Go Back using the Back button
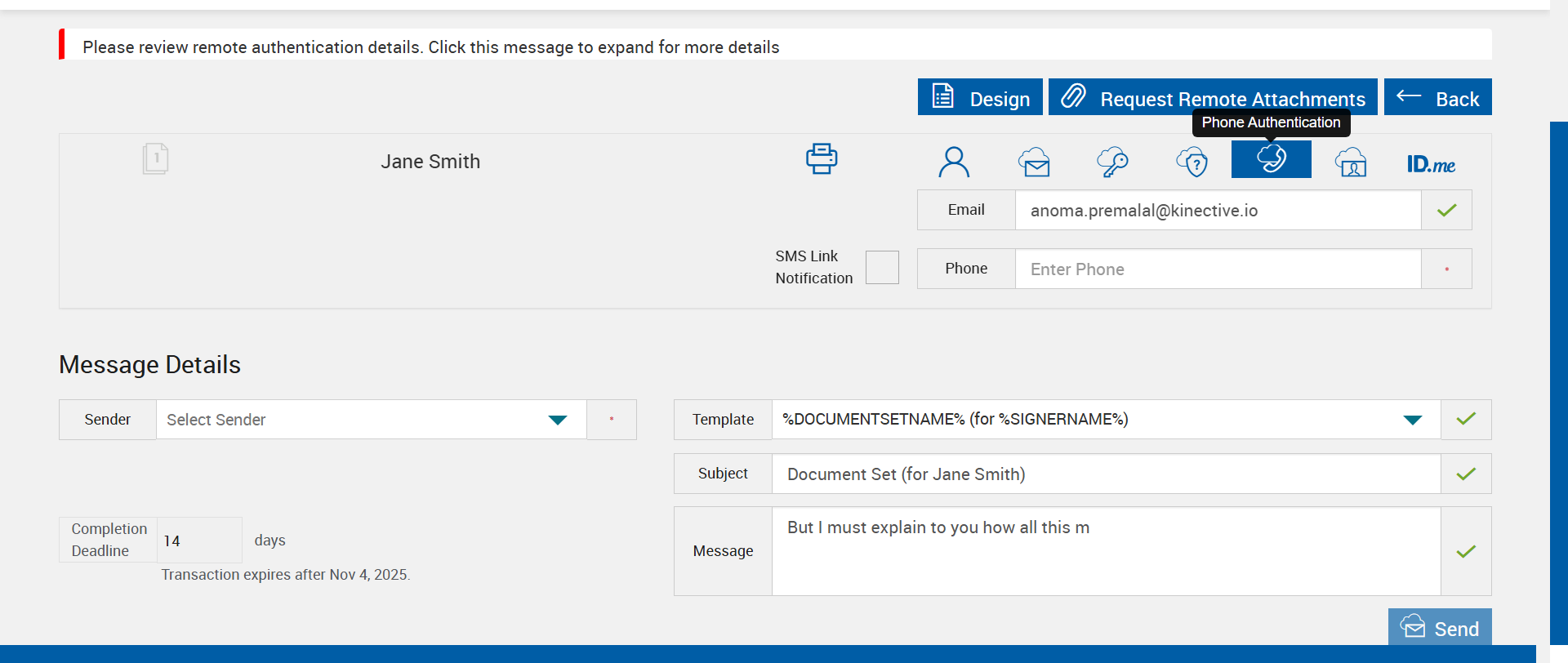 [1437, 97]
